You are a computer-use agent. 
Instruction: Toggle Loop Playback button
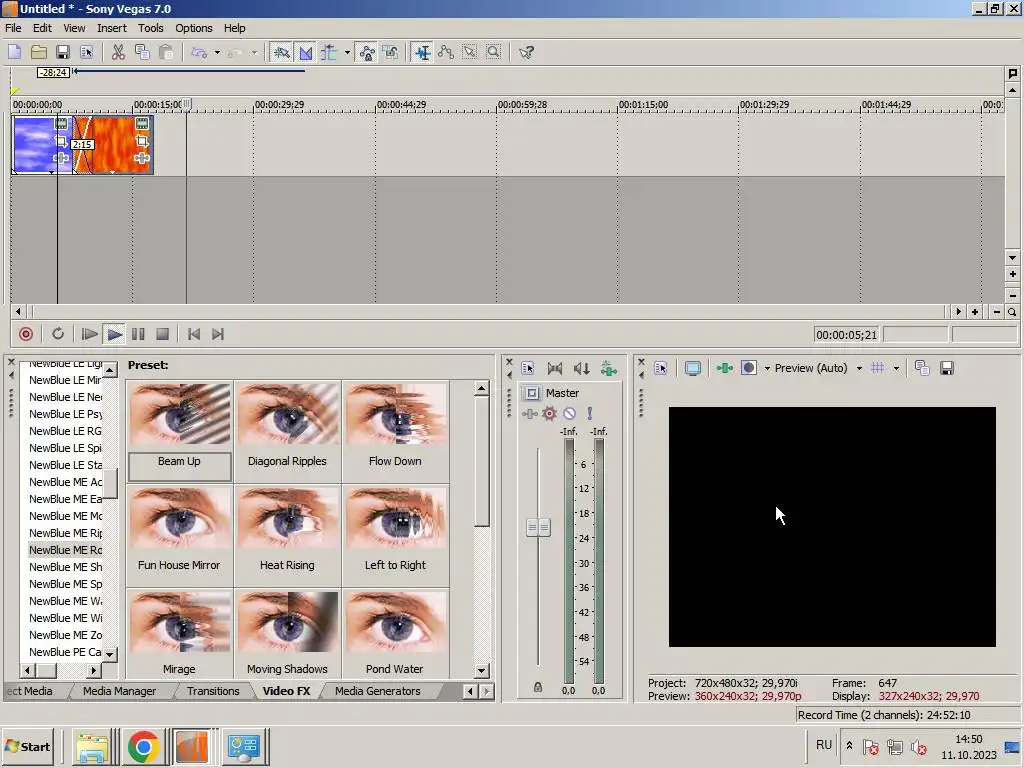(58, 334)
